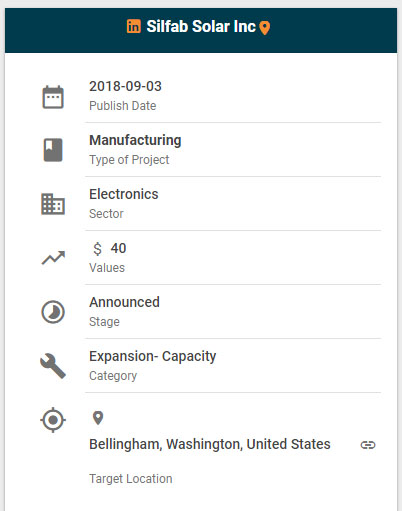
Task: Select the Bellingham, Washington, United States text
Action: tap(210, 444)
